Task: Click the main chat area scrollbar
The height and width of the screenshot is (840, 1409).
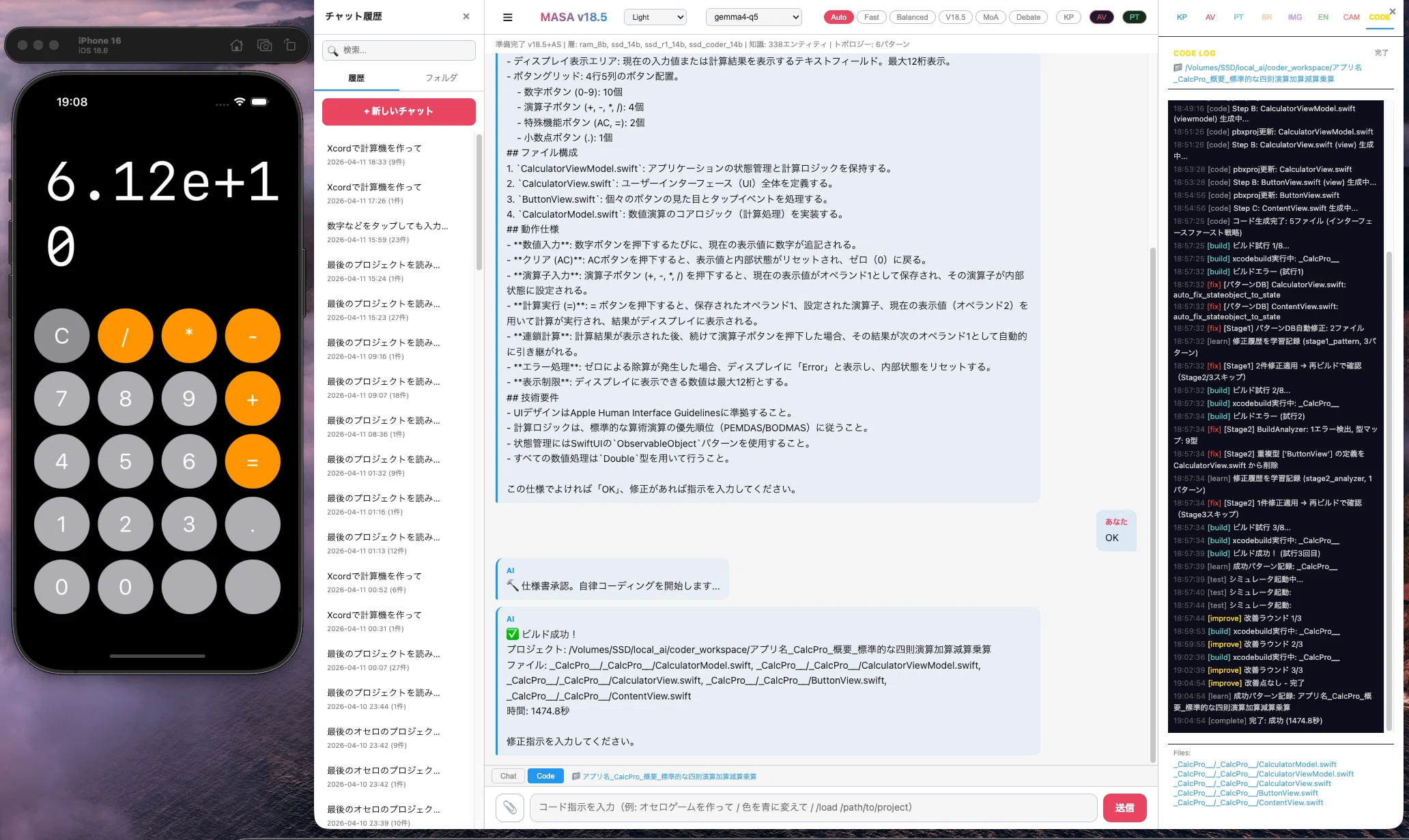Action: coord(1153,505)
